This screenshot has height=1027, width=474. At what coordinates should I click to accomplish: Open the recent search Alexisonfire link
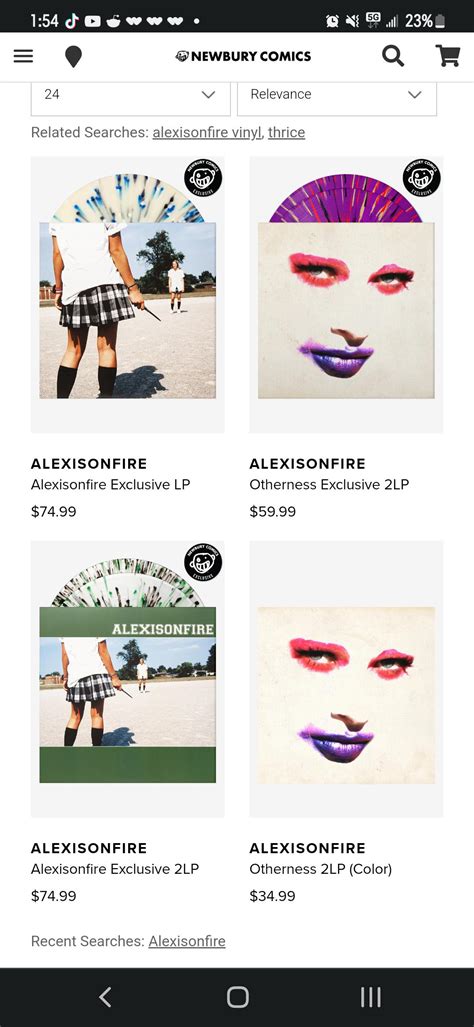tap(187, 941)
